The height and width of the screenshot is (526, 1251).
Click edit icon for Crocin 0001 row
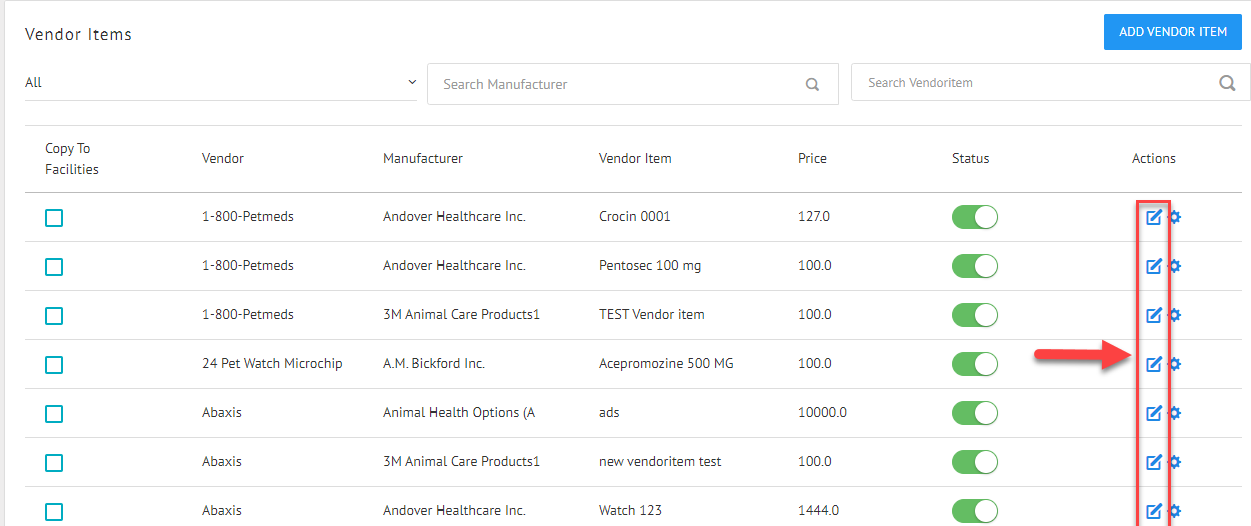tap(1153, 217)
